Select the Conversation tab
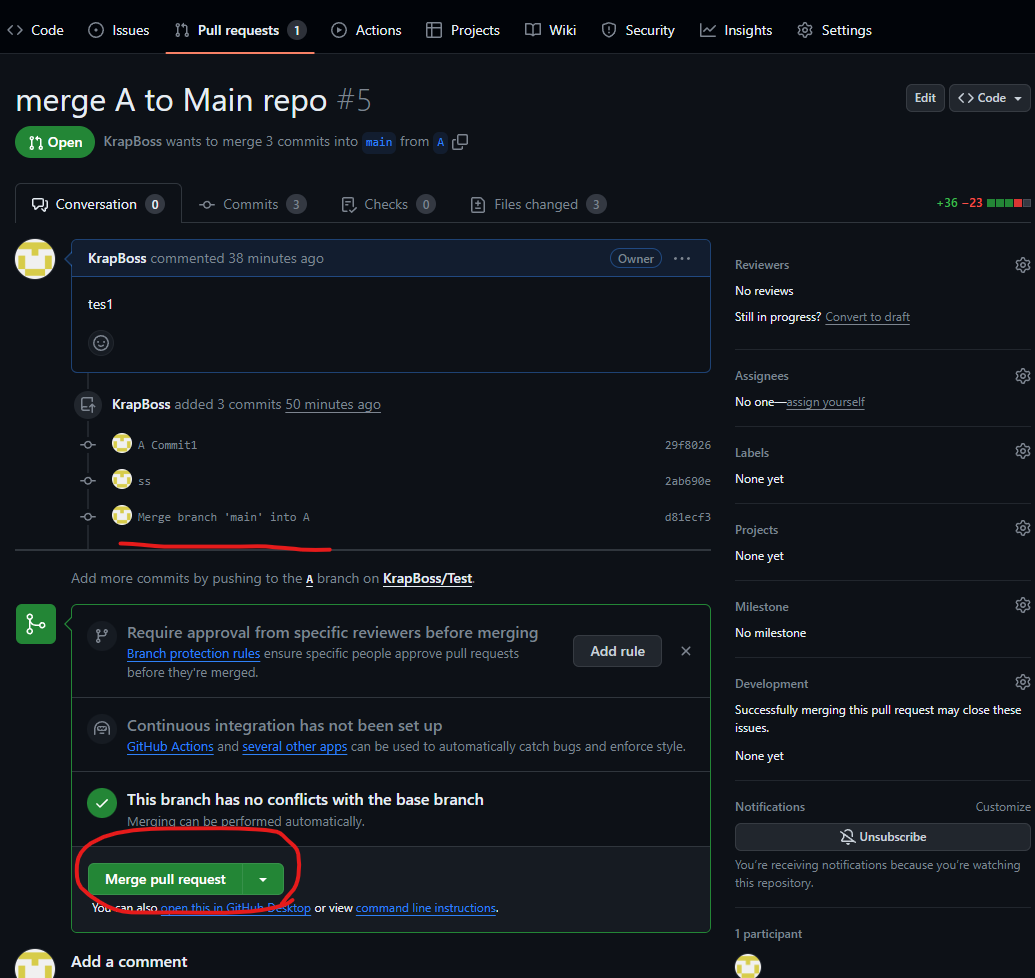The width and height of the screenshot is (1035, 978). click(x=98, y=204)
